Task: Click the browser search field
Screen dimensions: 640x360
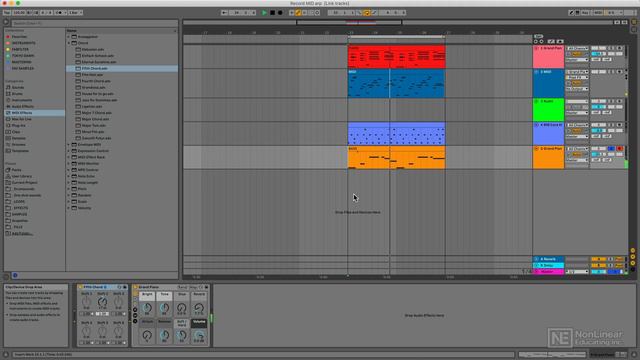Action: (x=94, y=23)
